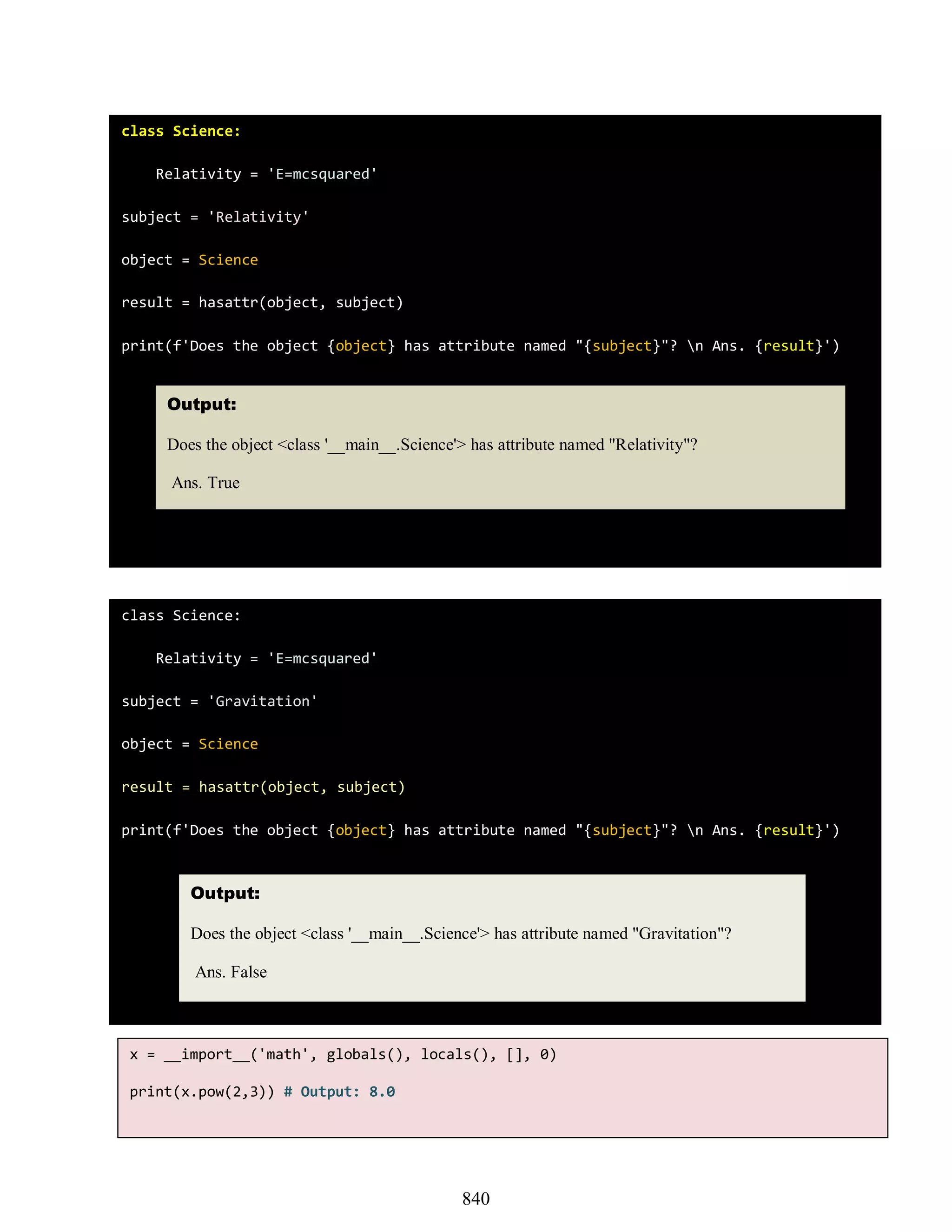Image resolution: width=952 pixels, height=1232 pixels.
Task: Click the line subject = 'Gravitation'
Action: point(219,701)
